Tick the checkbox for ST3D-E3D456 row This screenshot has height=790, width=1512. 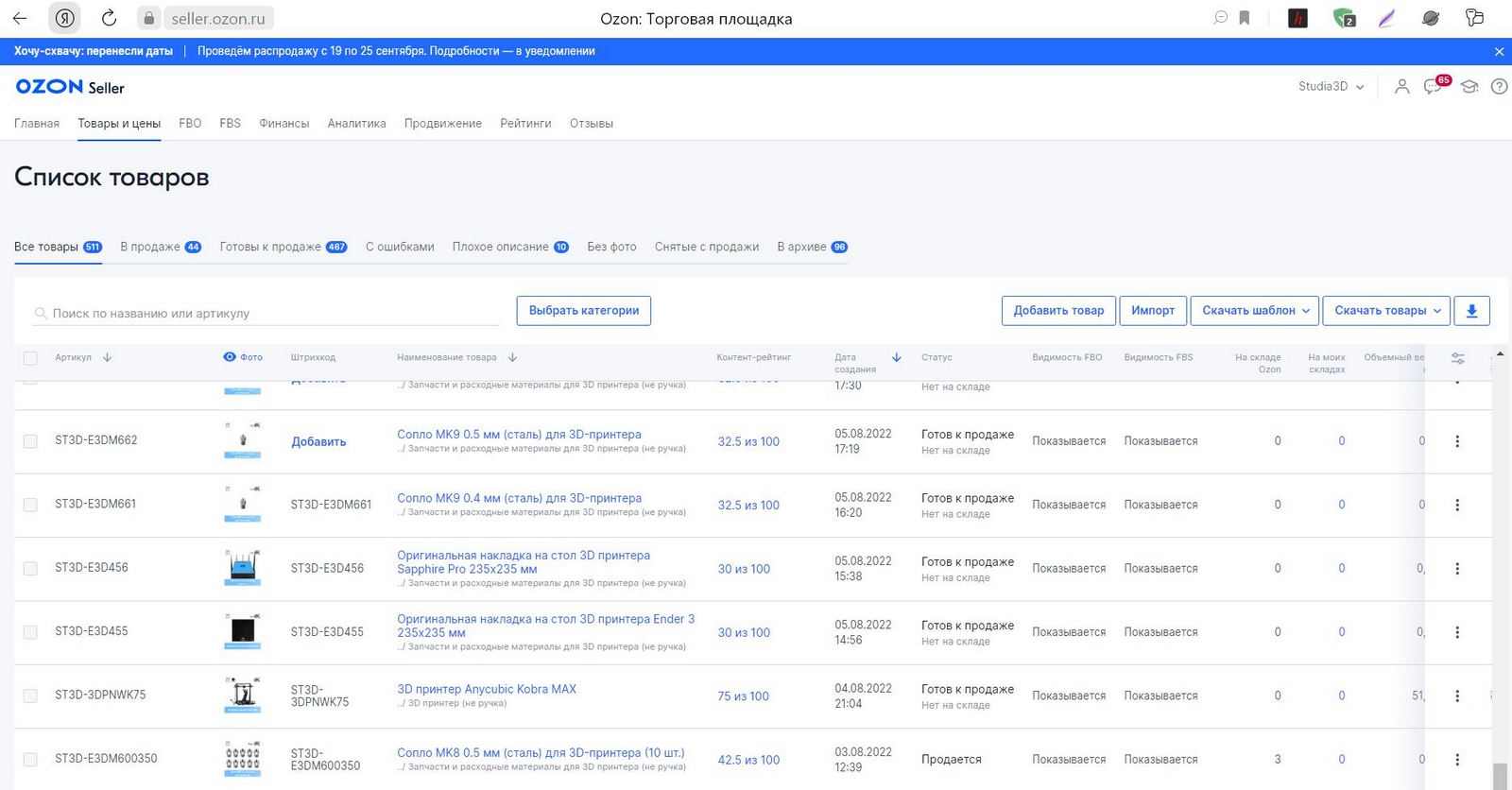(30, 569)
